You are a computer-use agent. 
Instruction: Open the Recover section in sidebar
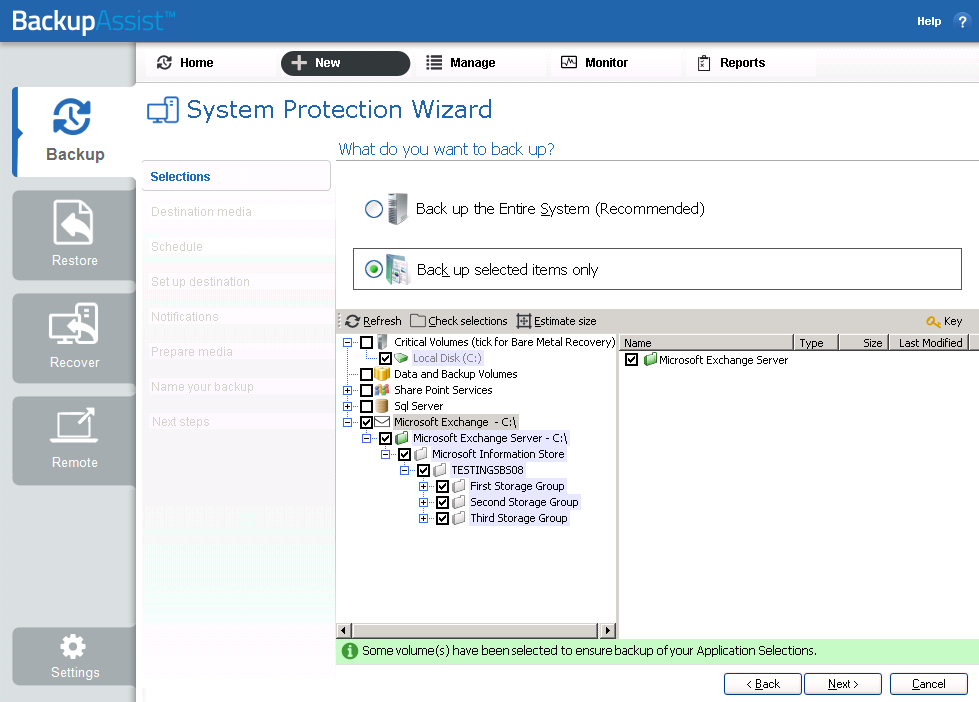74,338
